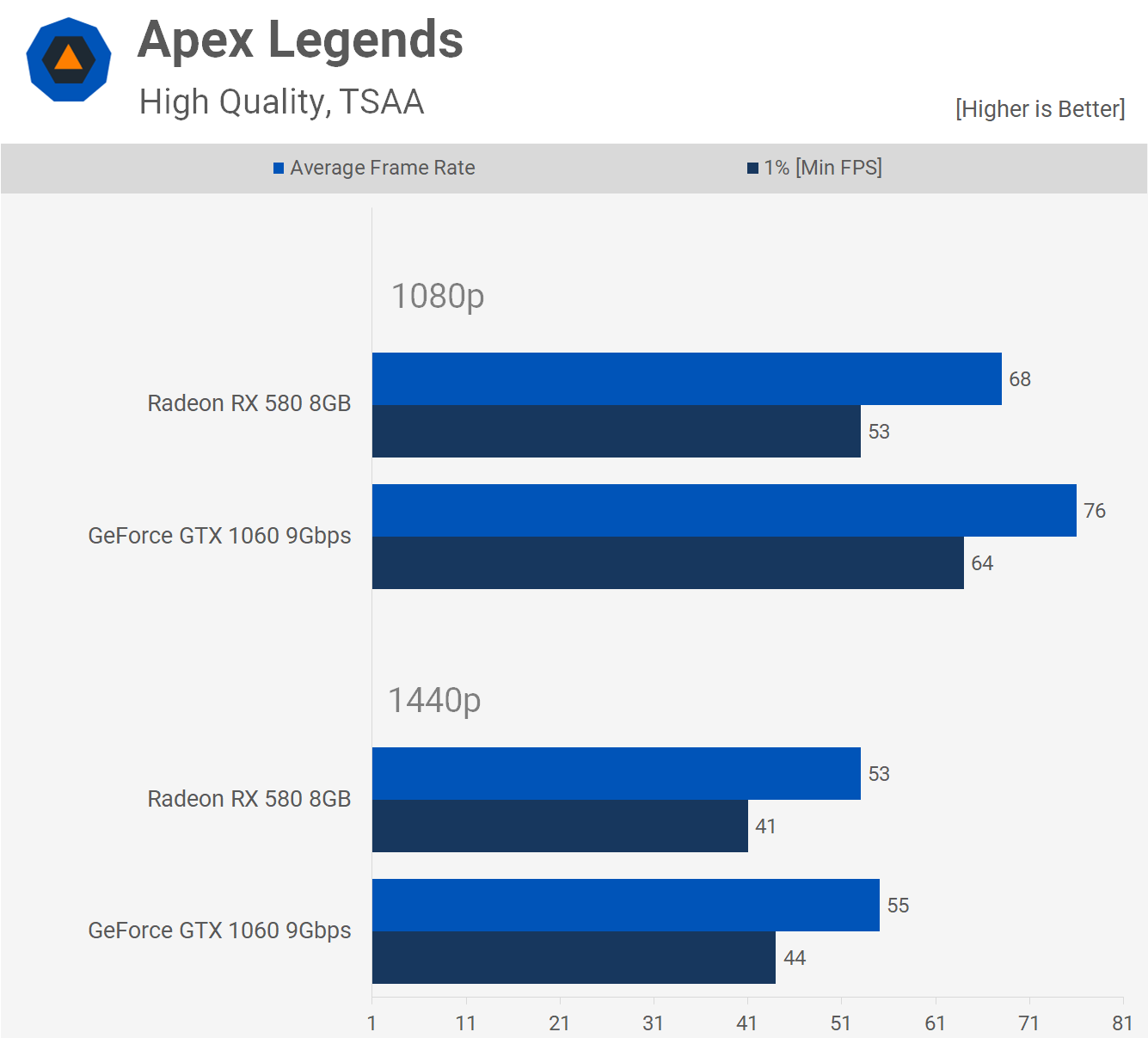Click the 1440p GeForce GTX 1060 9Gbps label
The image size is (1148, 1038).
click(x=219, y=931)
